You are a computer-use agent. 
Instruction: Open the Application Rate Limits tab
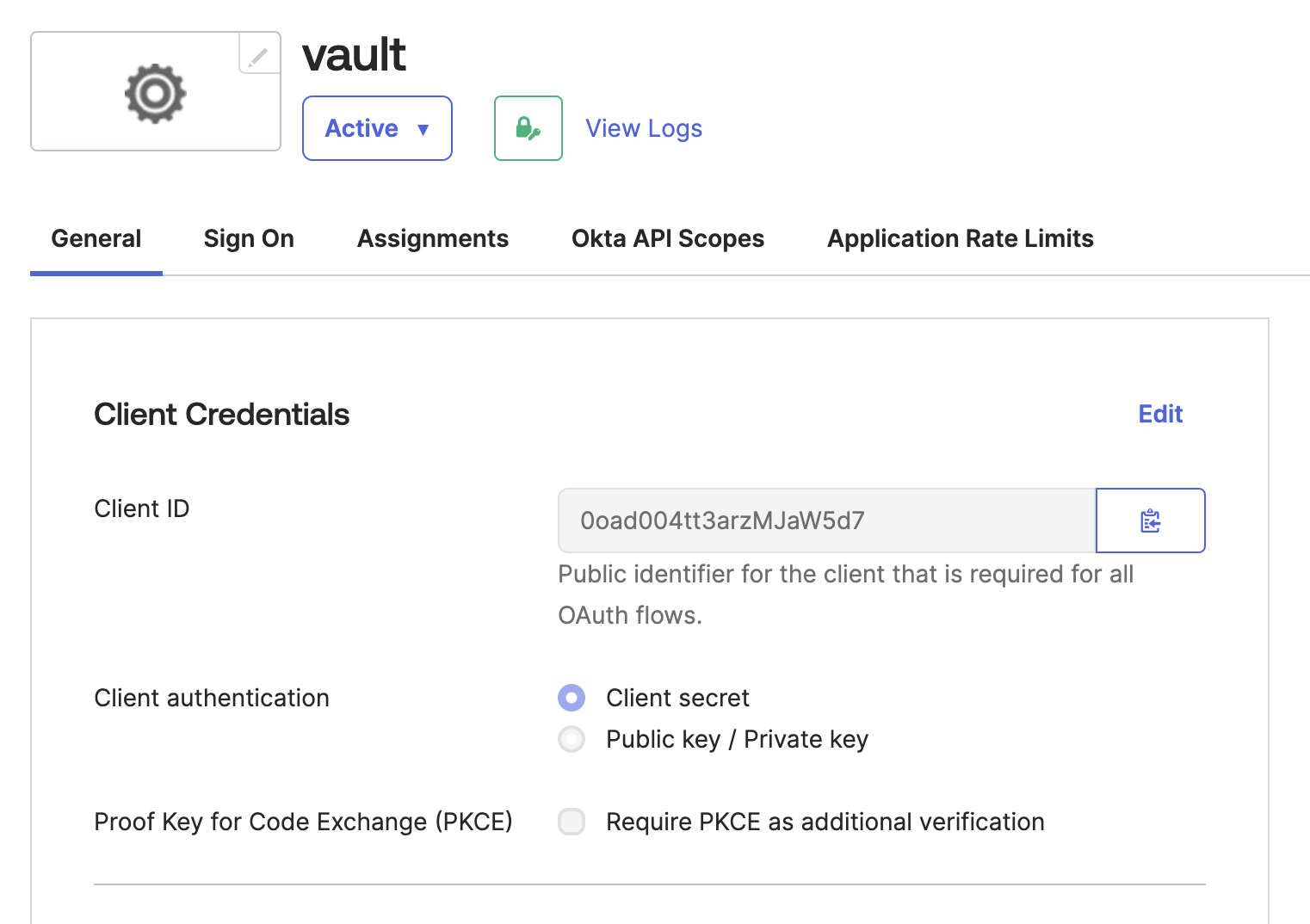pos(961,239)
